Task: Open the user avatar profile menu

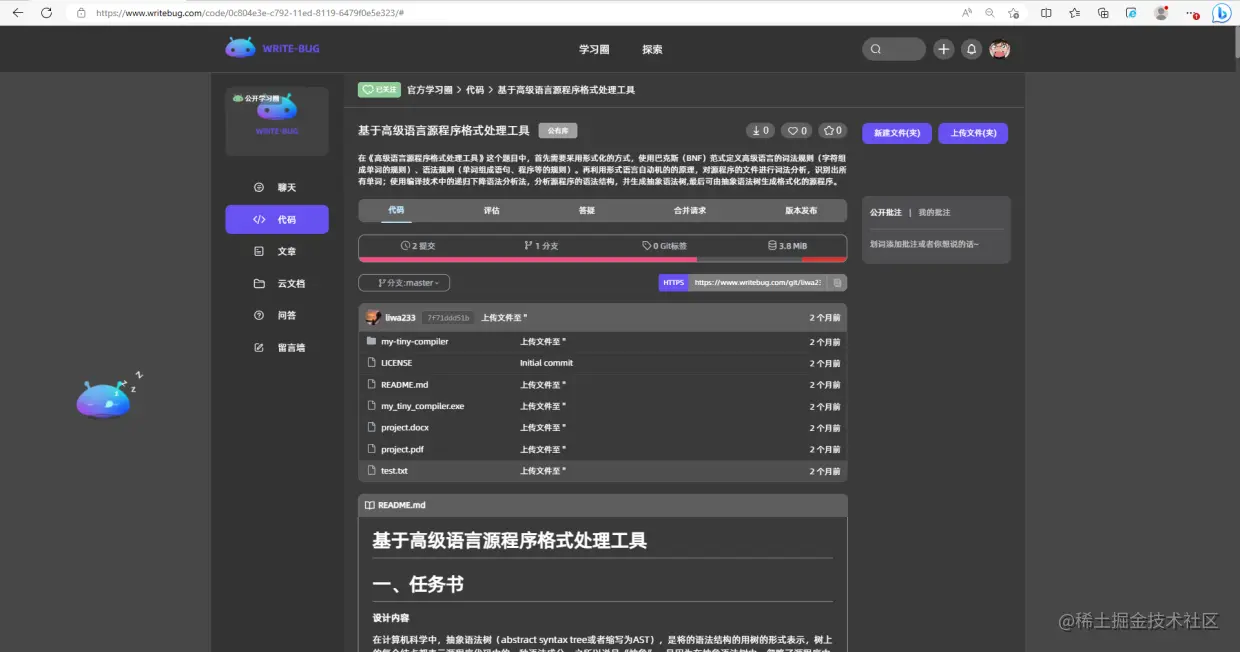Action: (999, 48)
